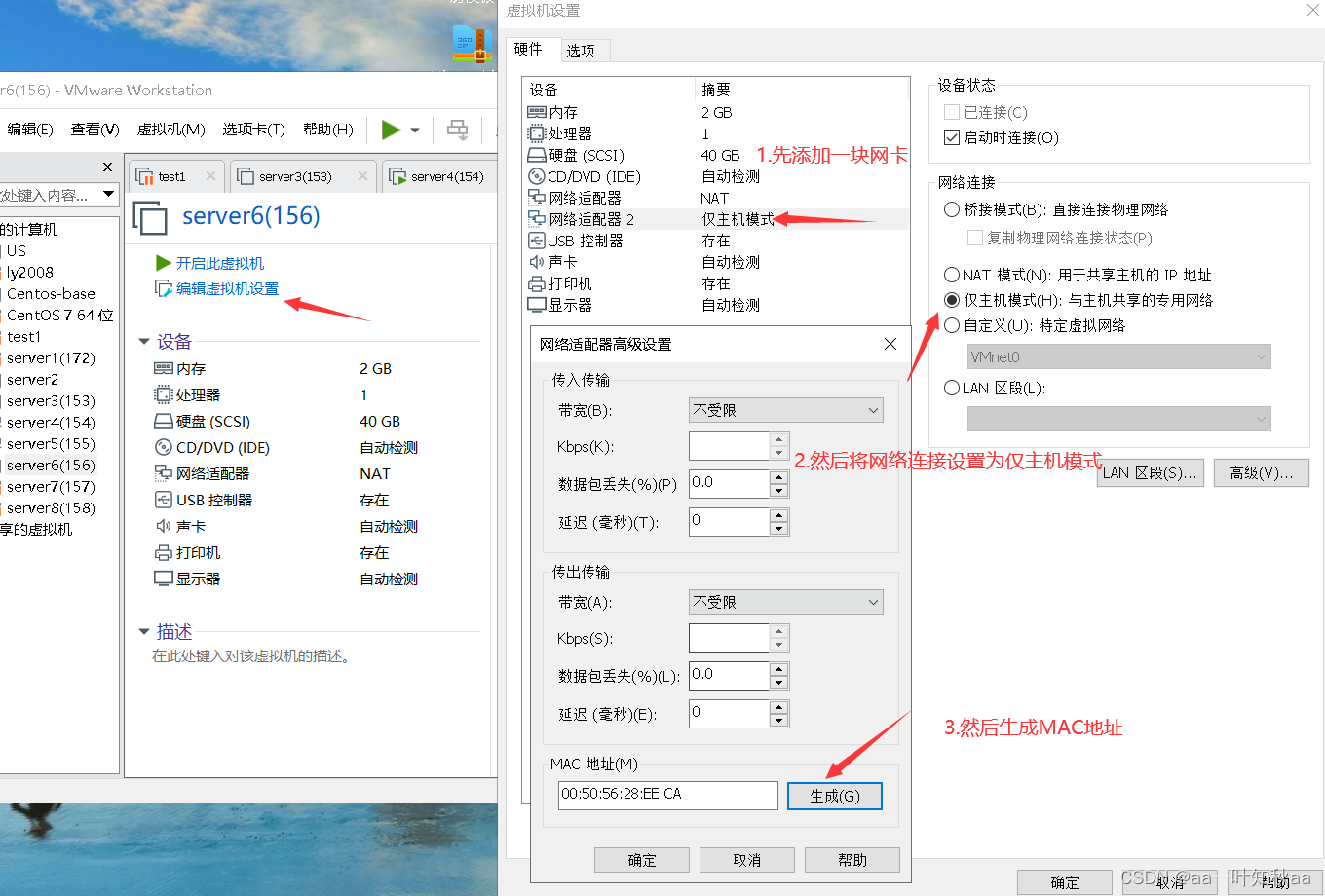
Task: Click MAC 地址 input field
Action: pos(668,795)
